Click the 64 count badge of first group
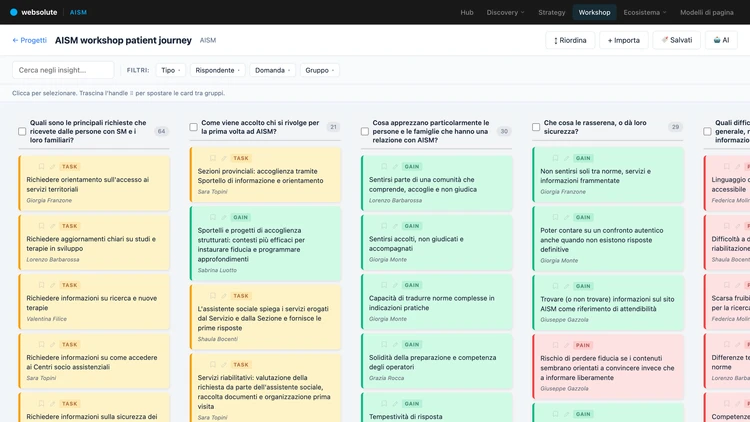 pyautogui.click(x=162, y=131)
